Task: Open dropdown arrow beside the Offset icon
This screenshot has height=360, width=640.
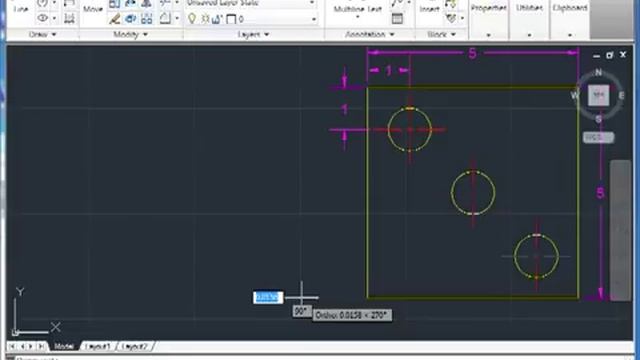Action: (177, 18)
